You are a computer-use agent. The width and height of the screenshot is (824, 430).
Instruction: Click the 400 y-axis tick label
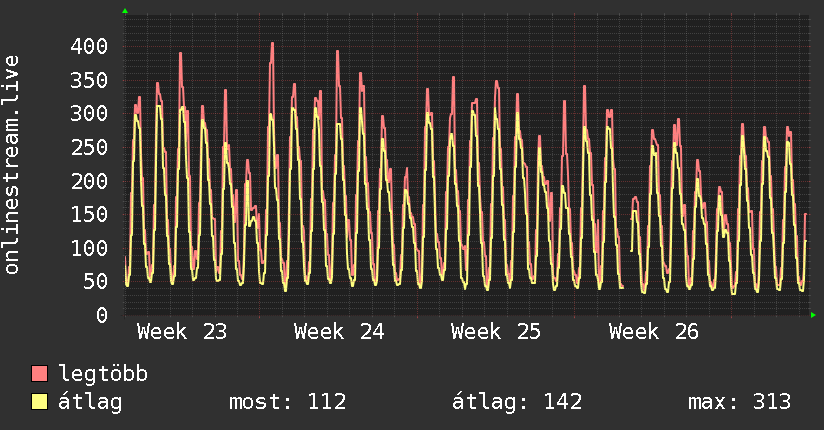[x=89, y=46]
